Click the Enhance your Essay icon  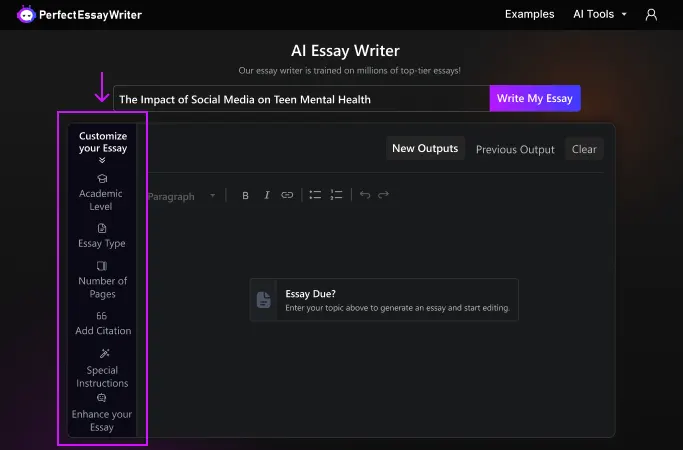[101, 398]
